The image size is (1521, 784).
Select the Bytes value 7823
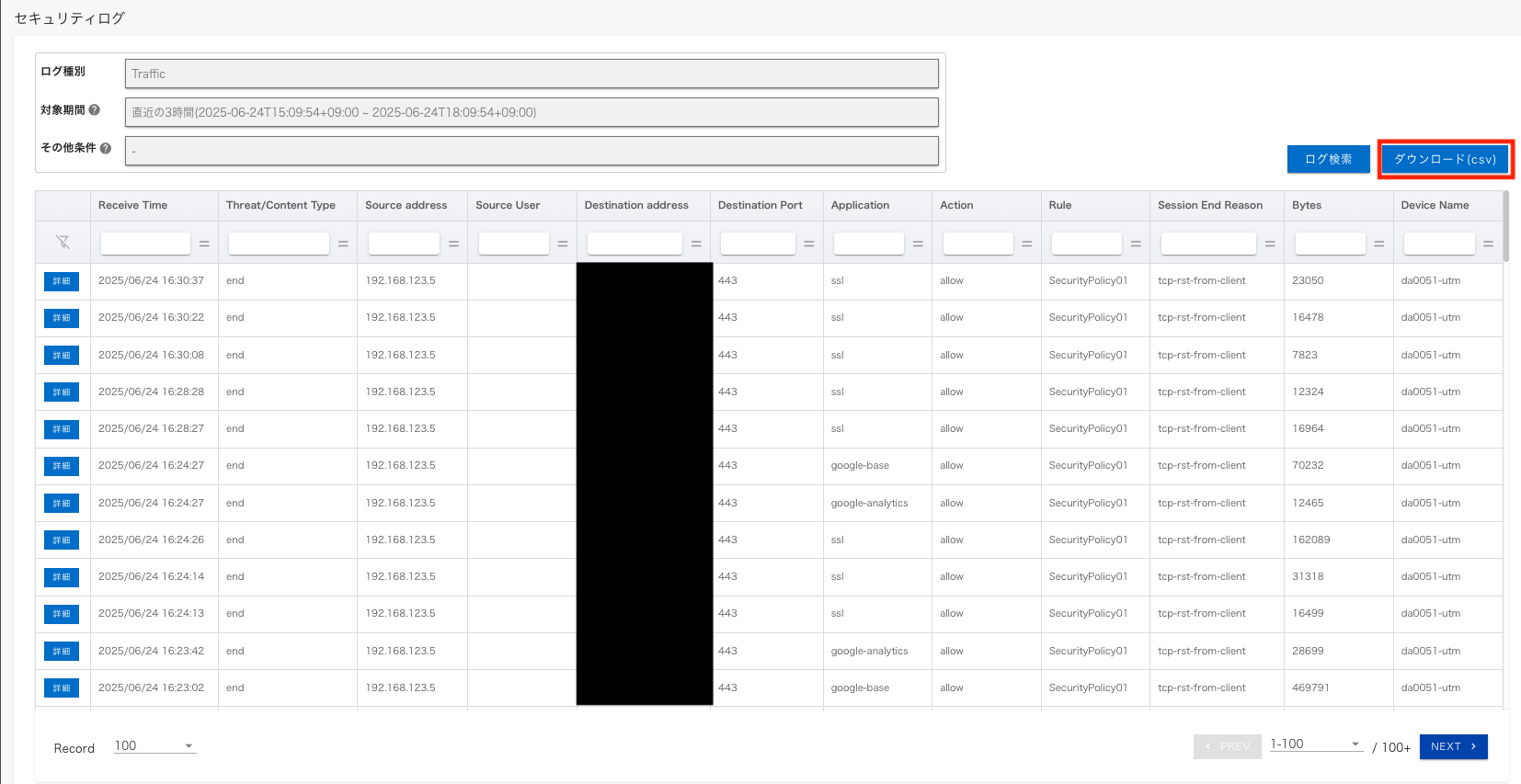[1304, 355]
